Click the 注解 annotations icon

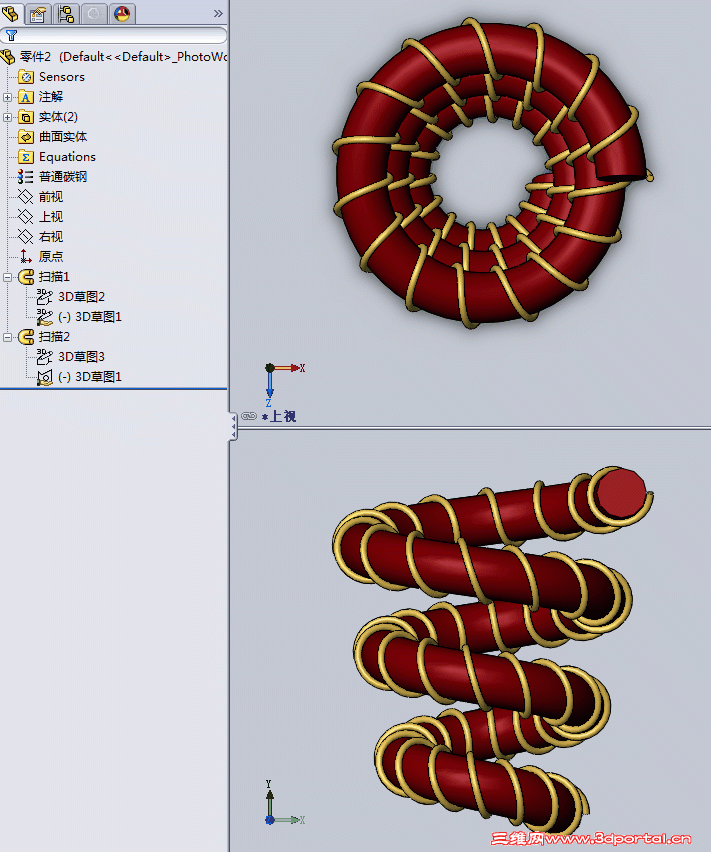tap(26, 97)
